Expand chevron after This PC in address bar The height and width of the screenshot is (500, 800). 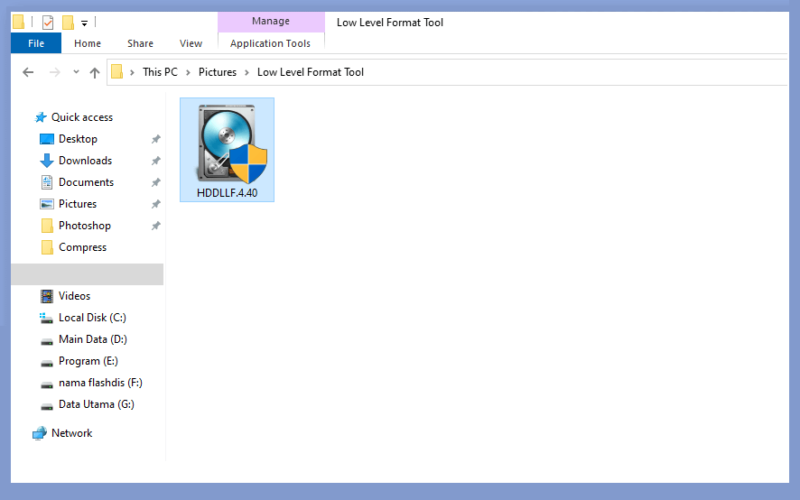click(188, 72)
